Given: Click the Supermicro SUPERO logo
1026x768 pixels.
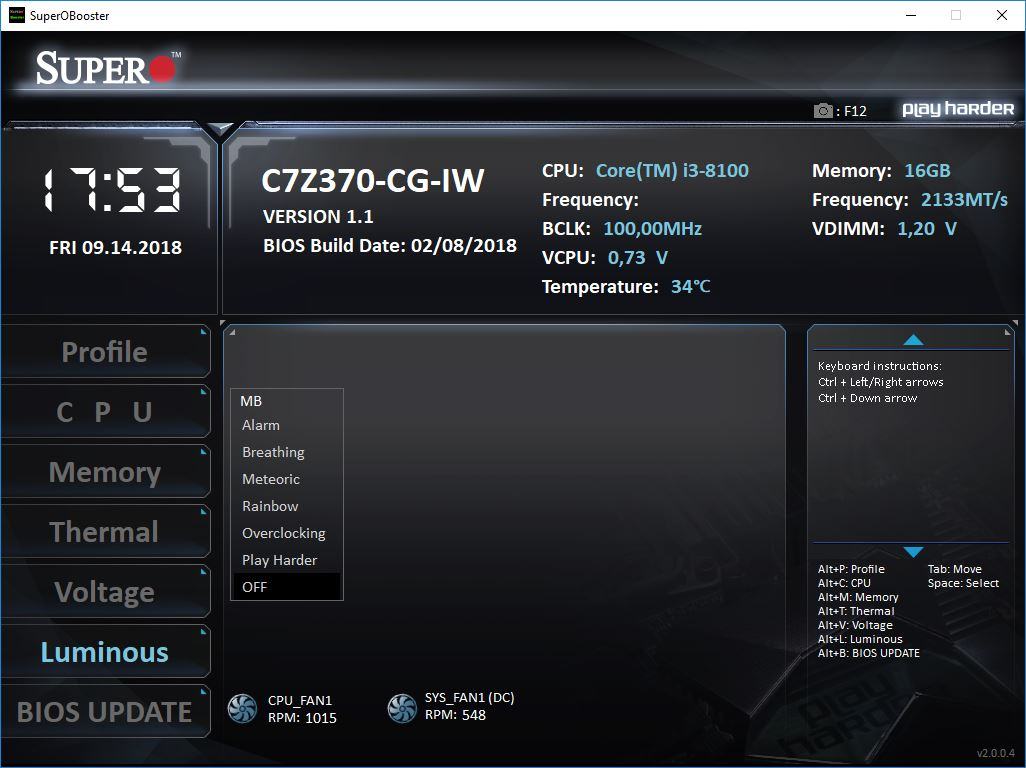Looking at the screenshot, I should click(x=108, y=67).
